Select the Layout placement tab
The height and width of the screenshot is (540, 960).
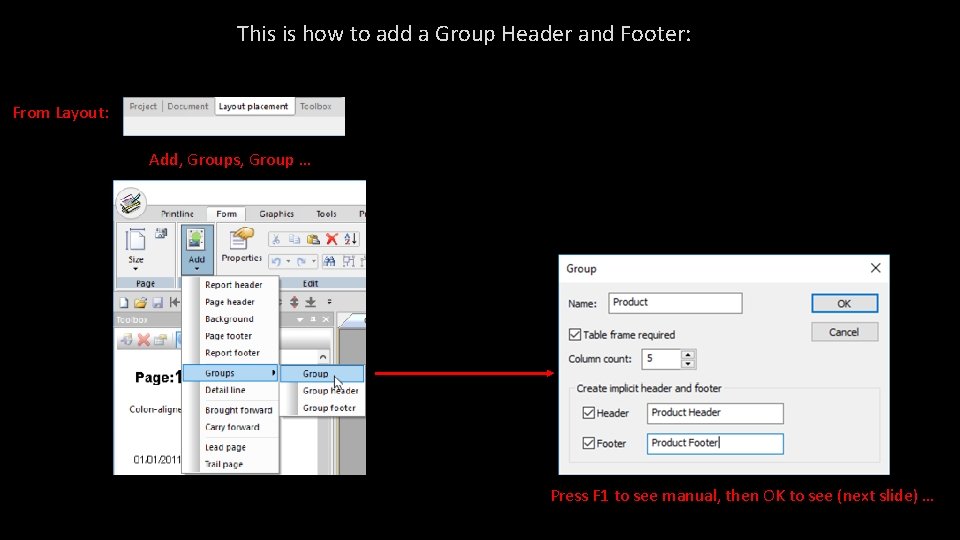[253, 106]
